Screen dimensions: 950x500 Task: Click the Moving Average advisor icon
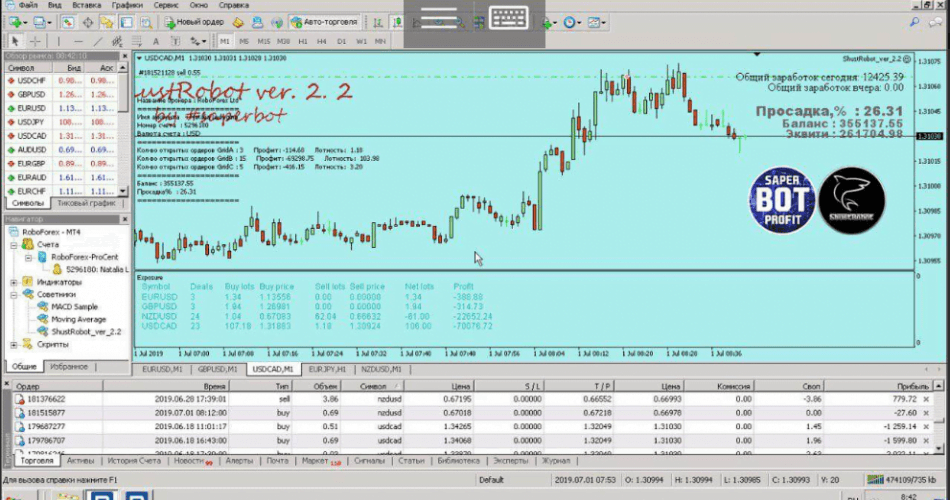click(42, 319)
